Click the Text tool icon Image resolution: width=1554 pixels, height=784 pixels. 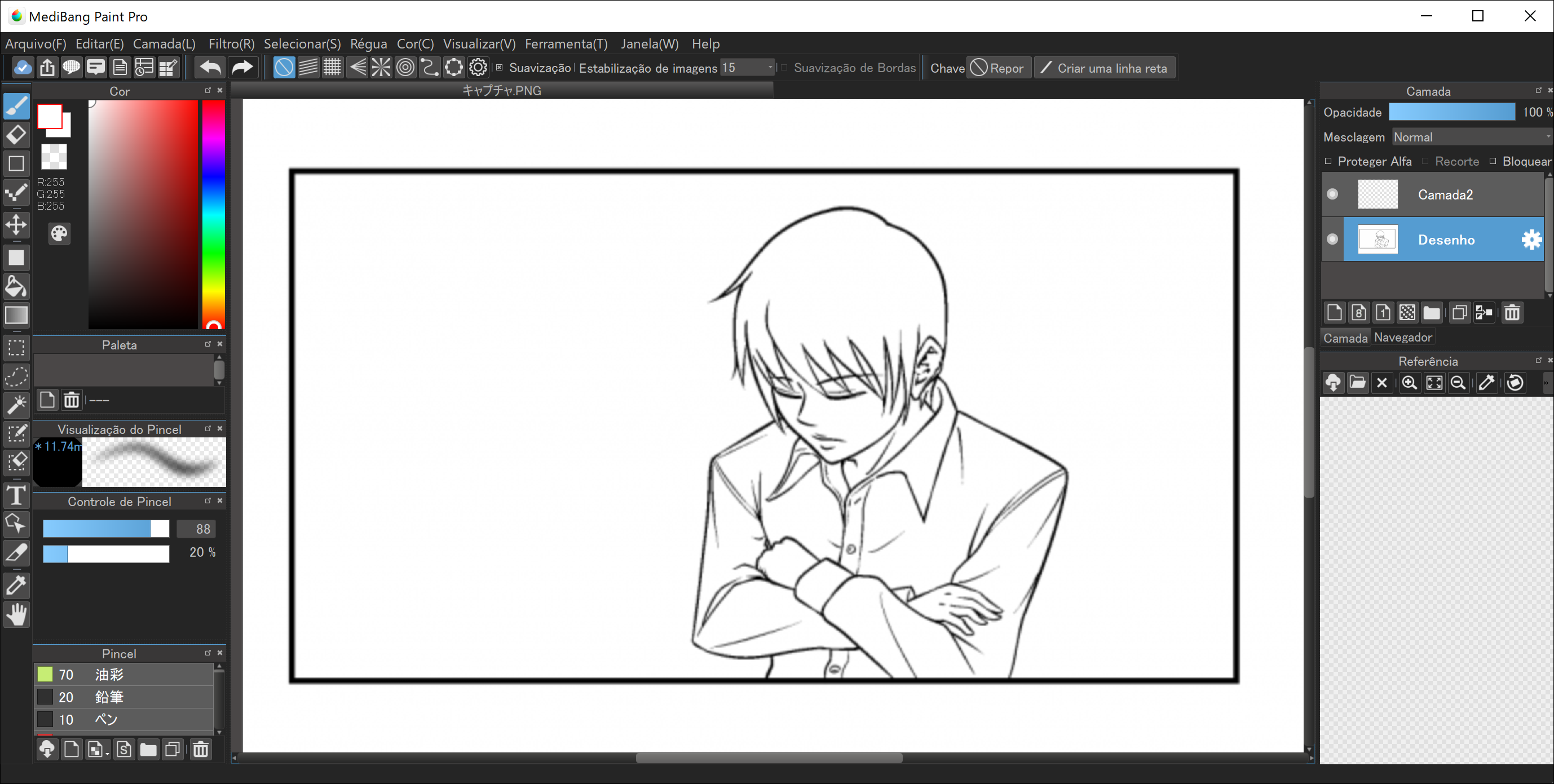pos(15,497)
